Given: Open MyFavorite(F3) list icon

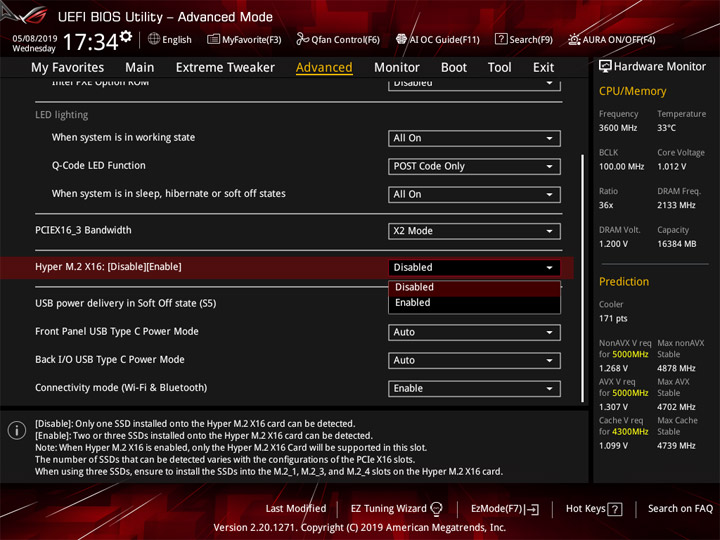Looking at the screenshot, I should pyautogui.click(x=213, y=39).
